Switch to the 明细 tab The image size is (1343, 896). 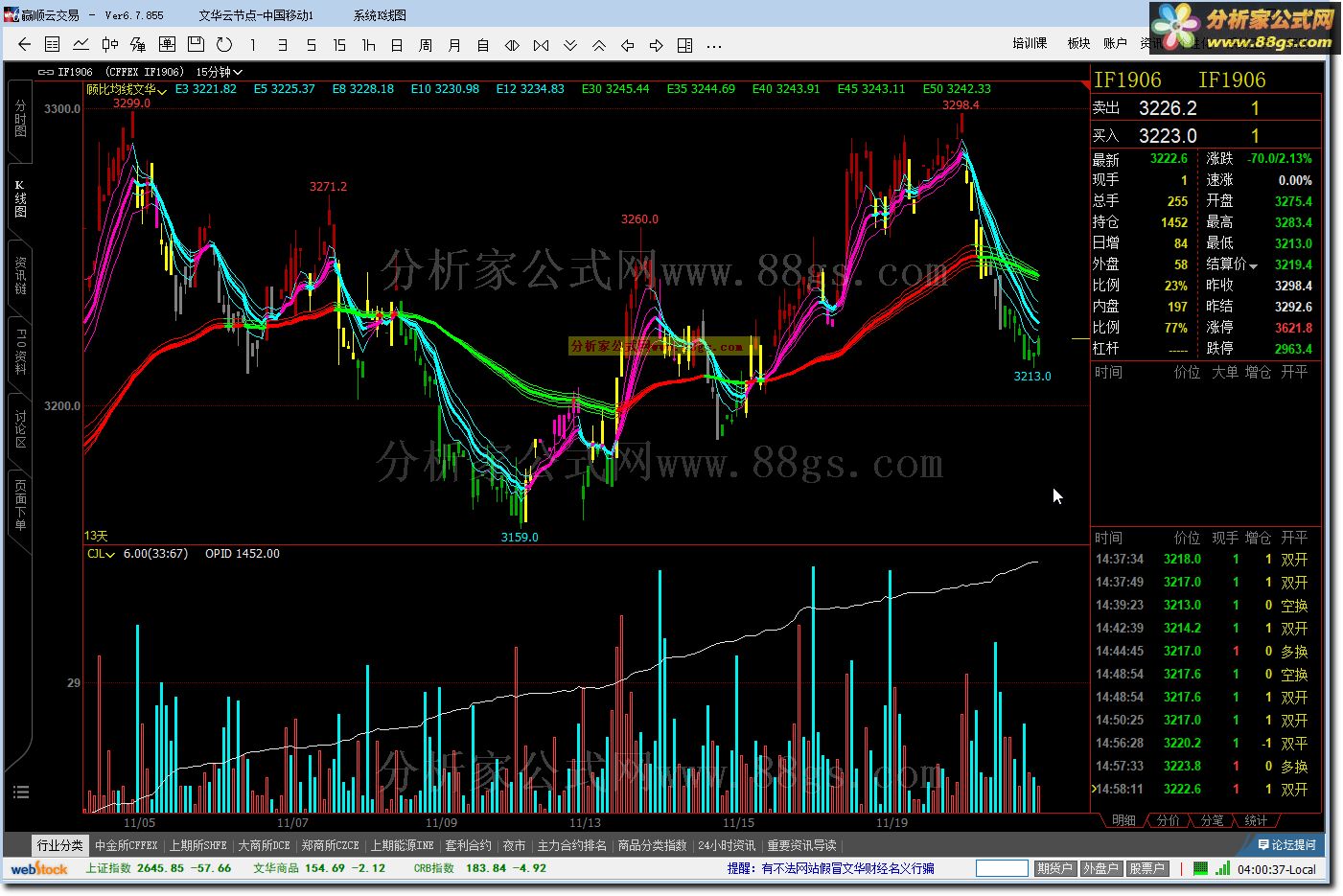click(1123, 820)
